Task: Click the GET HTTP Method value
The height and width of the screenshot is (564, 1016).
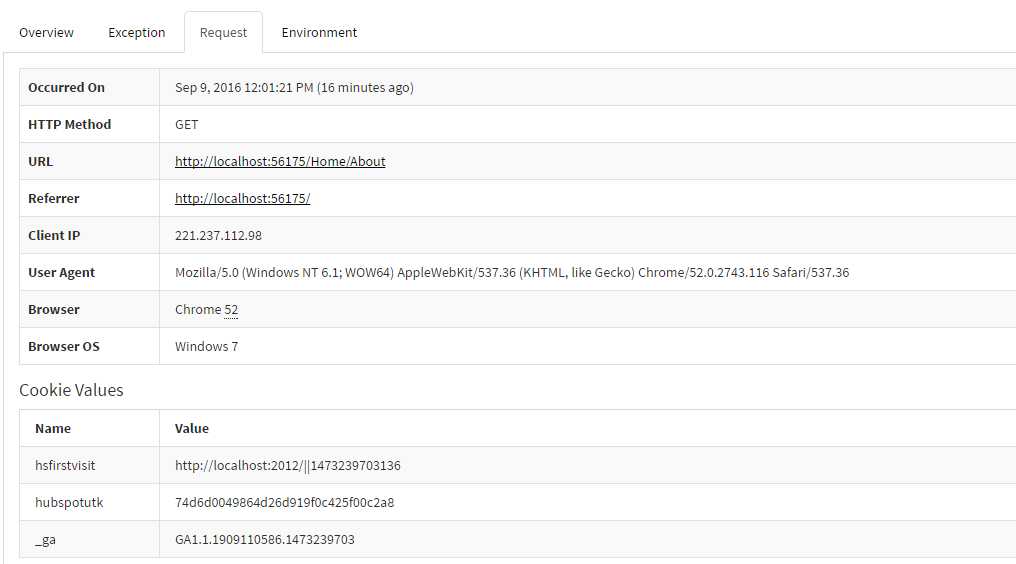Action: click(187, 124)
